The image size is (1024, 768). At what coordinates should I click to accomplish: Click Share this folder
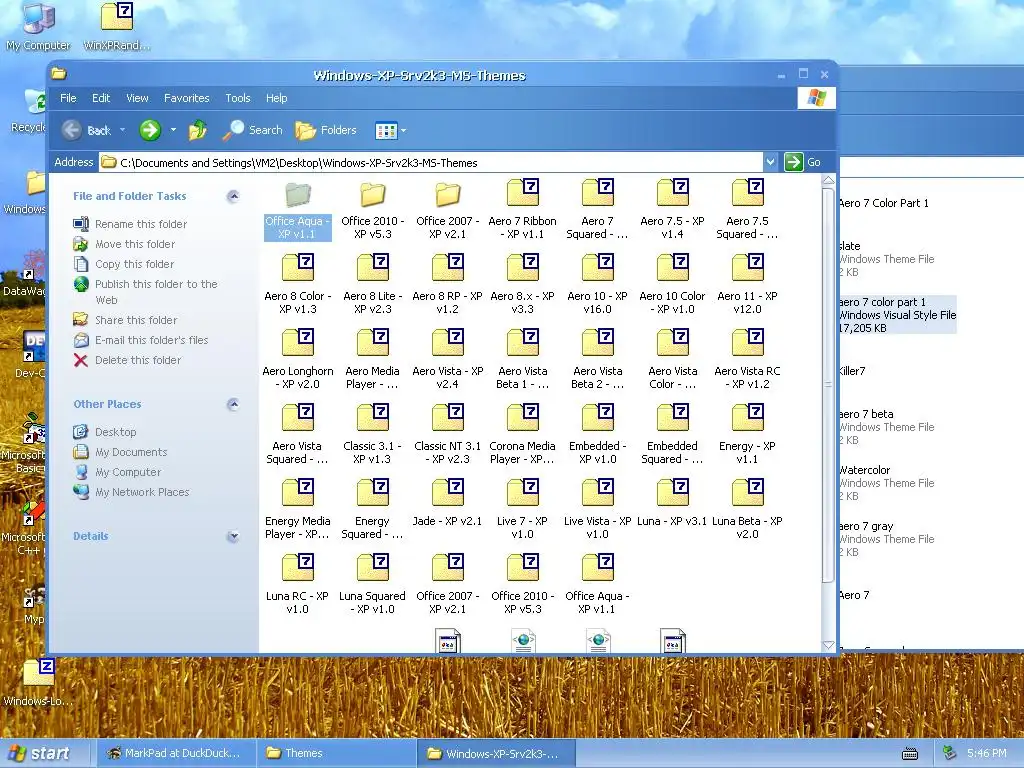(x=125, y=320)
